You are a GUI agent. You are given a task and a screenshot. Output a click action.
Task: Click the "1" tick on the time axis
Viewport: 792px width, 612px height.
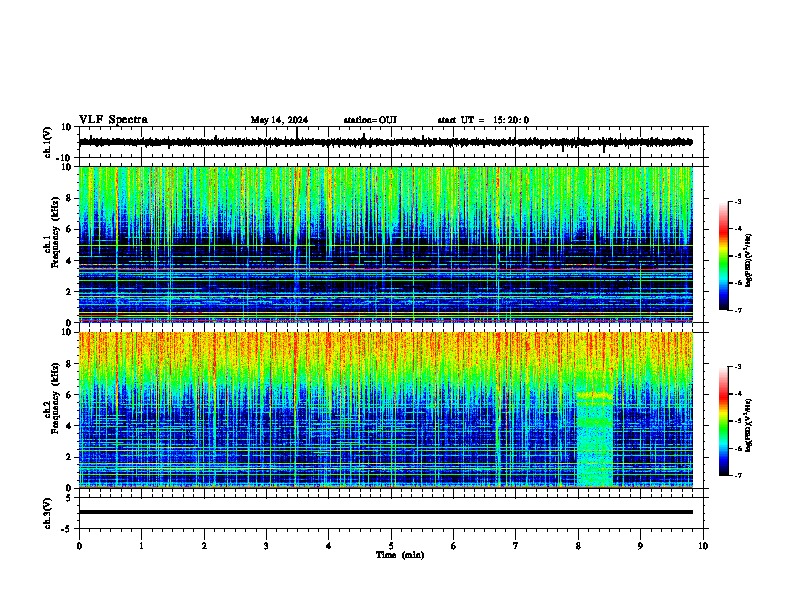click(x=141, y=546)
